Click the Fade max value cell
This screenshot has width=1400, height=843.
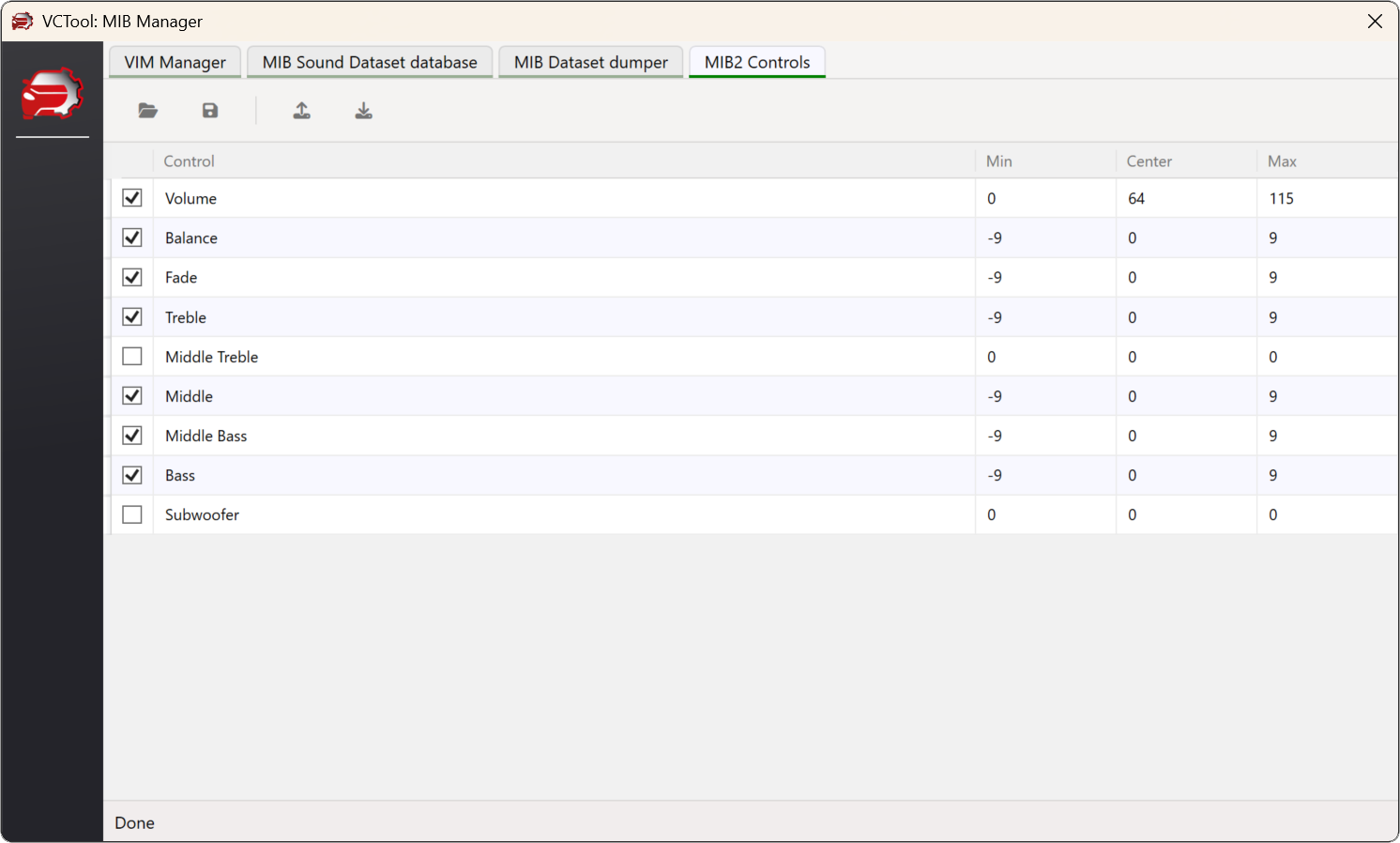click(1328, 277)
